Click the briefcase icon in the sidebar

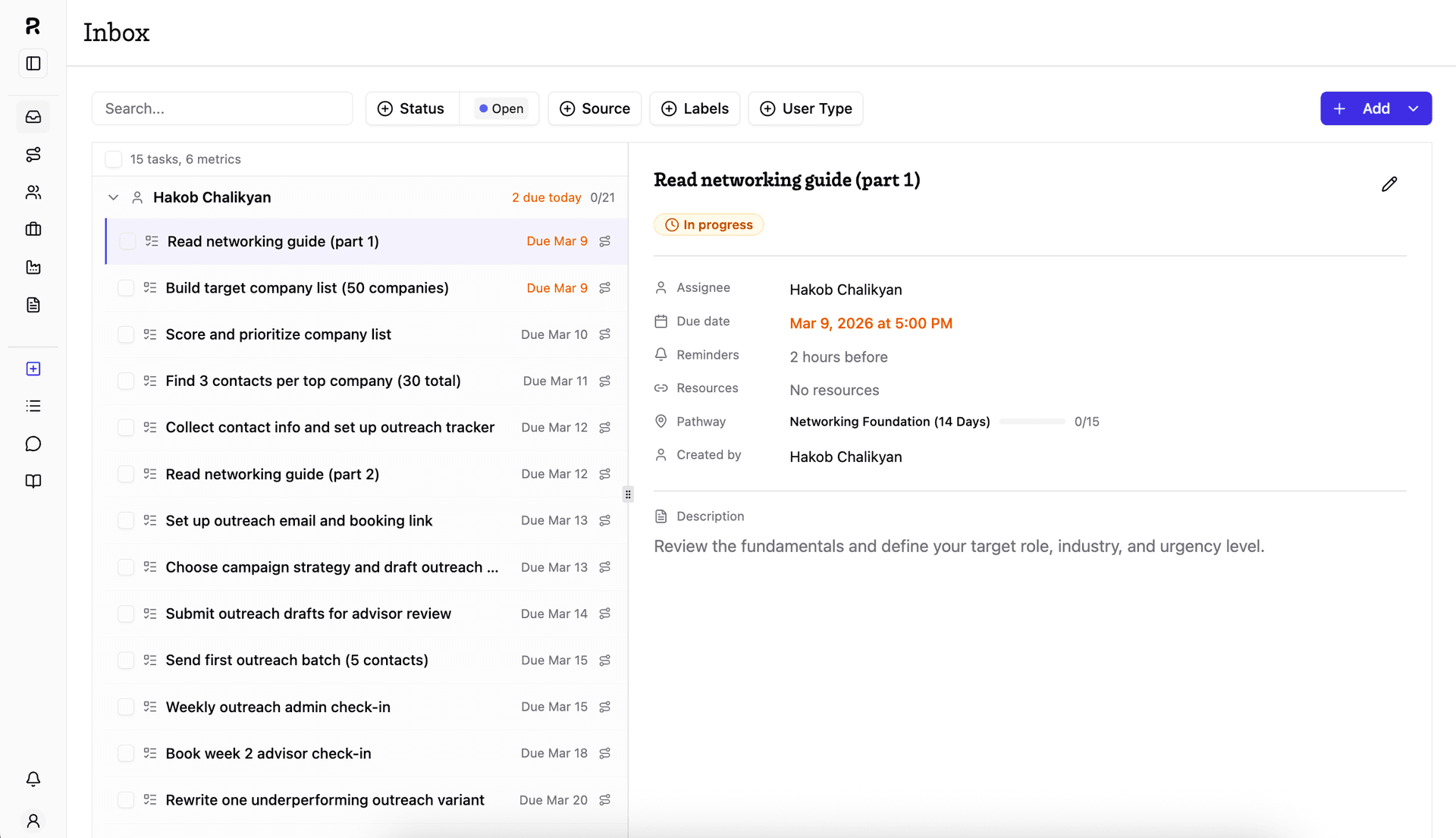point(33,229)
